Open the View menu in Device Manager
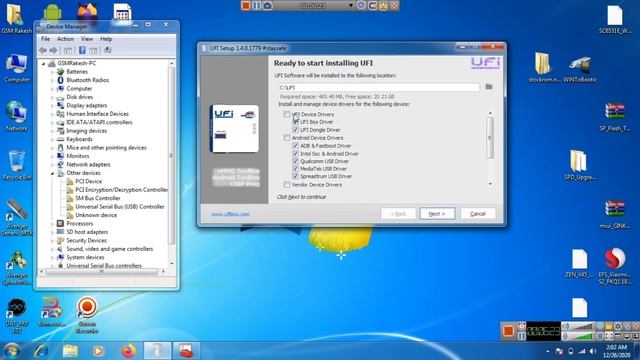The image size is (640, 360). click(x=87, y=39)
